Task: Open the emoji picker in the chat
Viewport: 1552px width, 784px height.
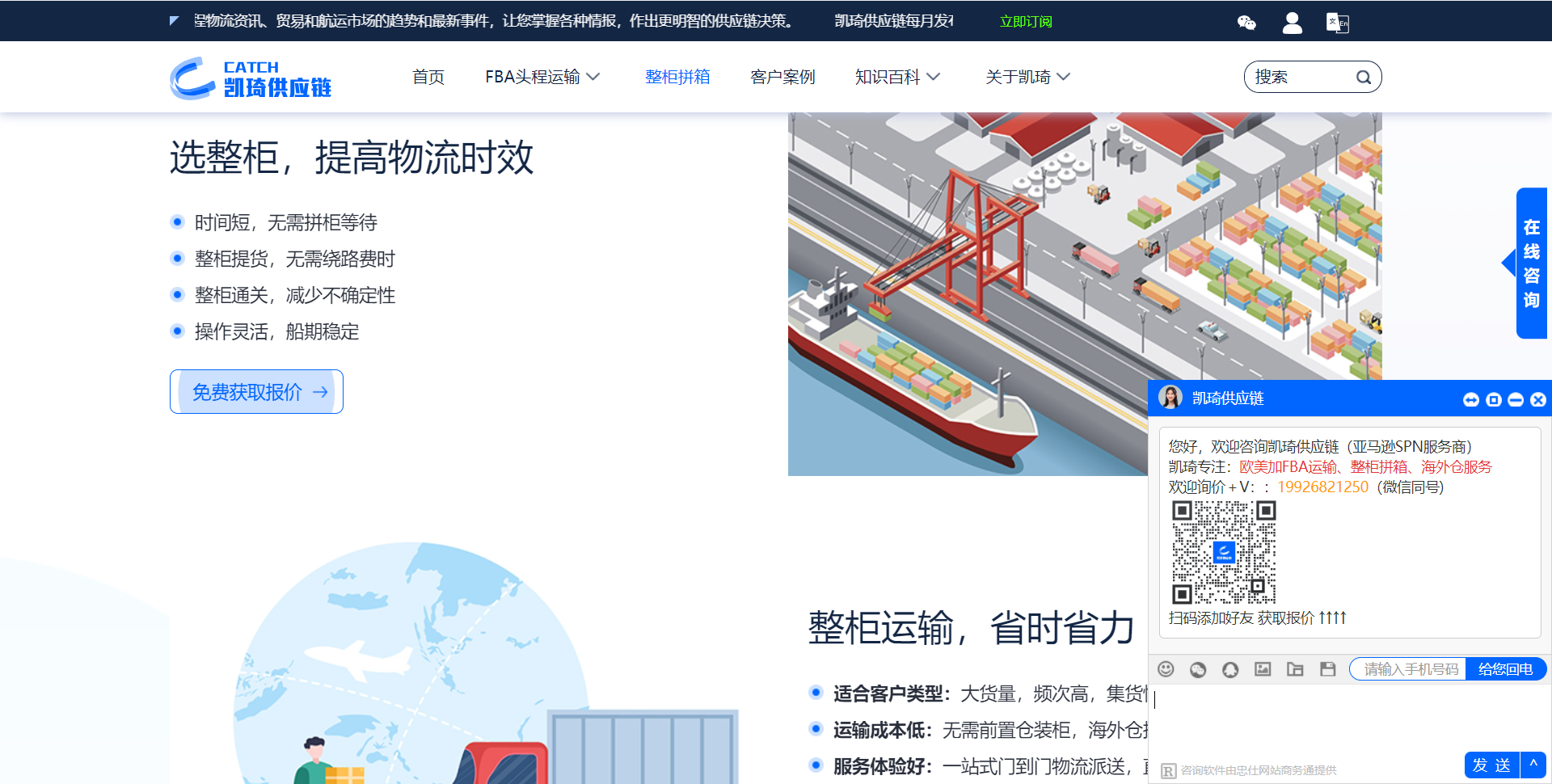Action: click(1166, 668)
